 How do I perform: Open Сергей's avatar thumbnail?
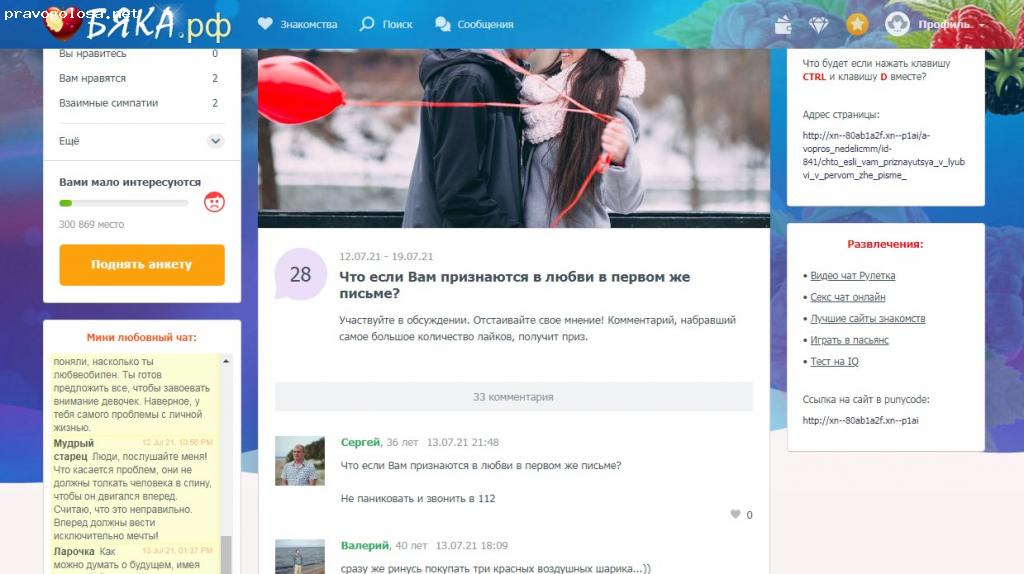pos(299,461)
